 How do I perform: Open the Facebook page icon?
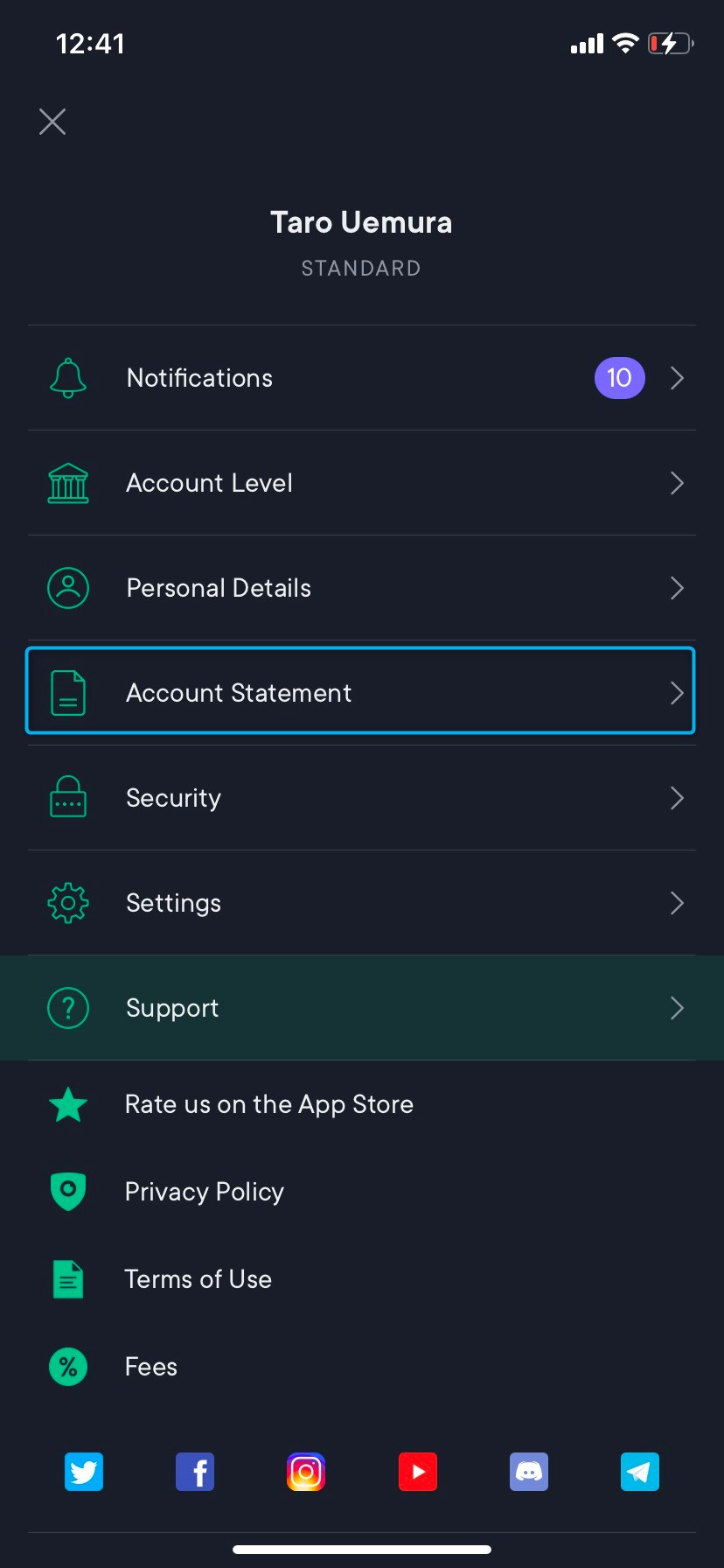tap(195, 1472)
